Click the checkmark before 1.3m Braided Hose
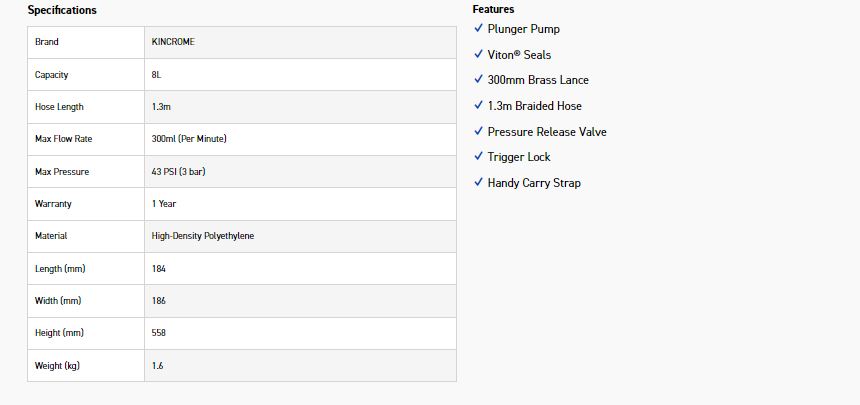The width and height of the screenshot is (860, 405). [478, 106]
